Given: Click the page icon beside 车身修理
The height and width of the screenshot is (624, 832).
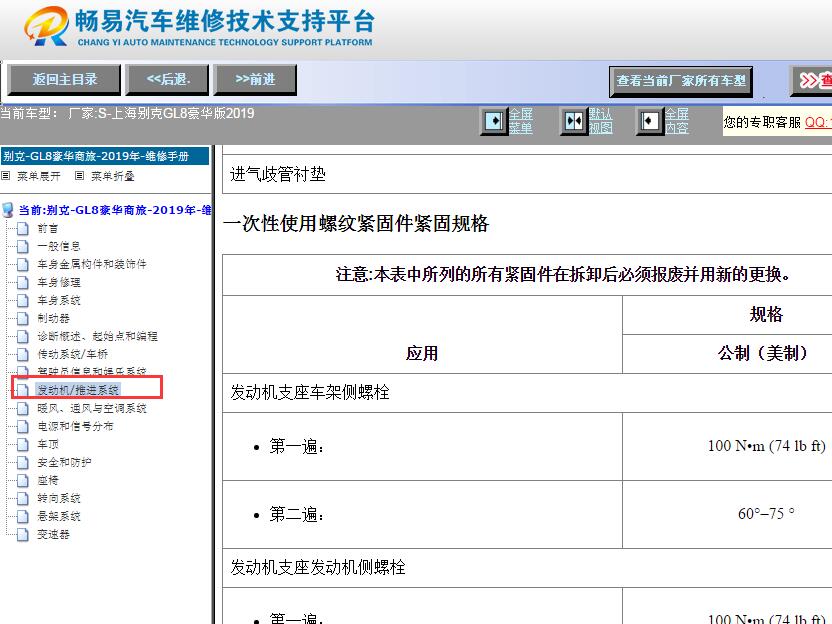Looking at the screenshot, I should tap(23, 282).
